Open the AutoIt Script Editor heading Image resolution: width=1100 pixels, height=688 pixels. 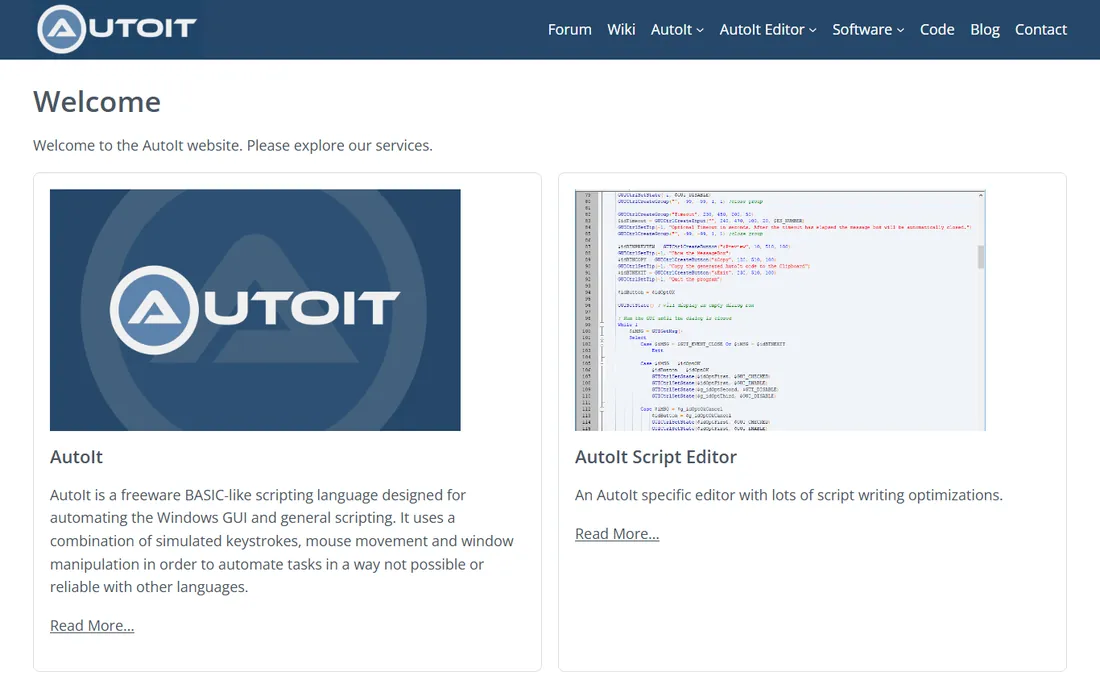[656, 457]
